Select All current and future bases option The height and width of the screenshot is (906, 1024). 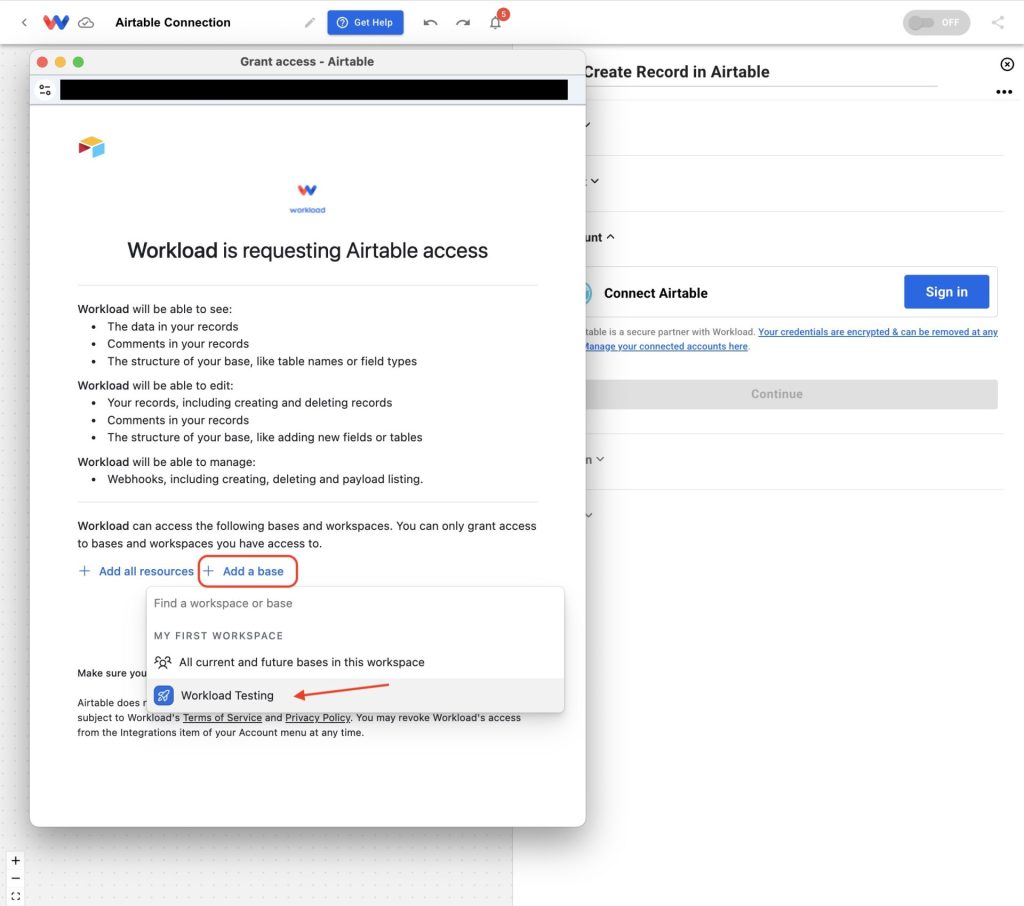coord(355,662)
